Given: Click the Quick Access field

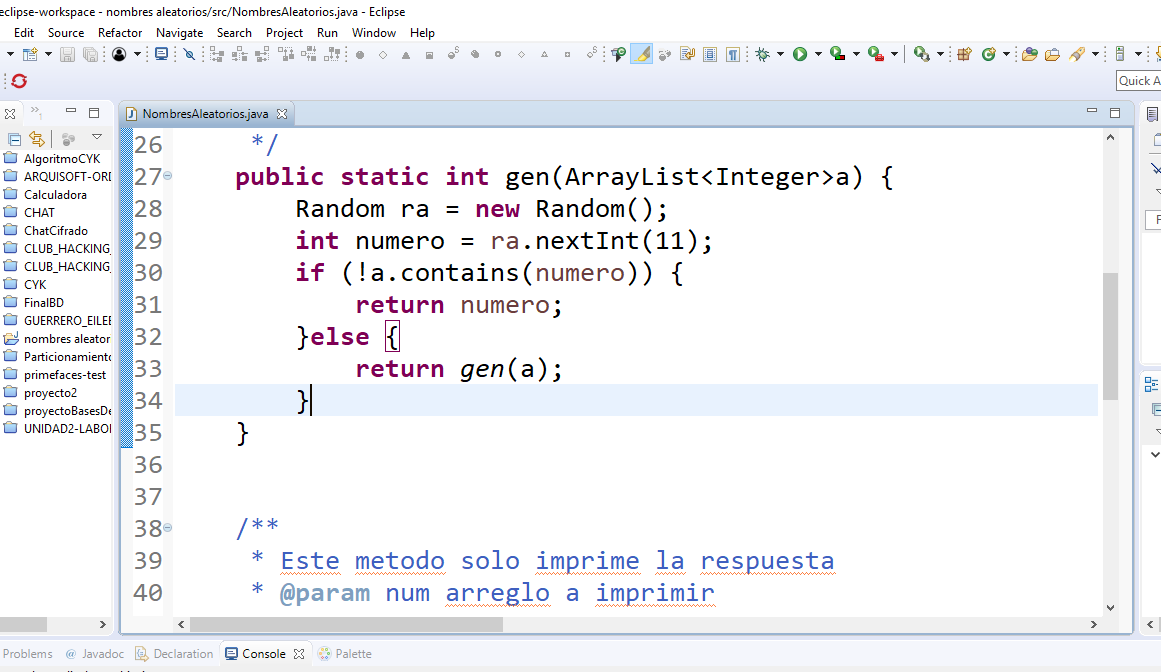Looking at the screenshot, I should 1139,81.
